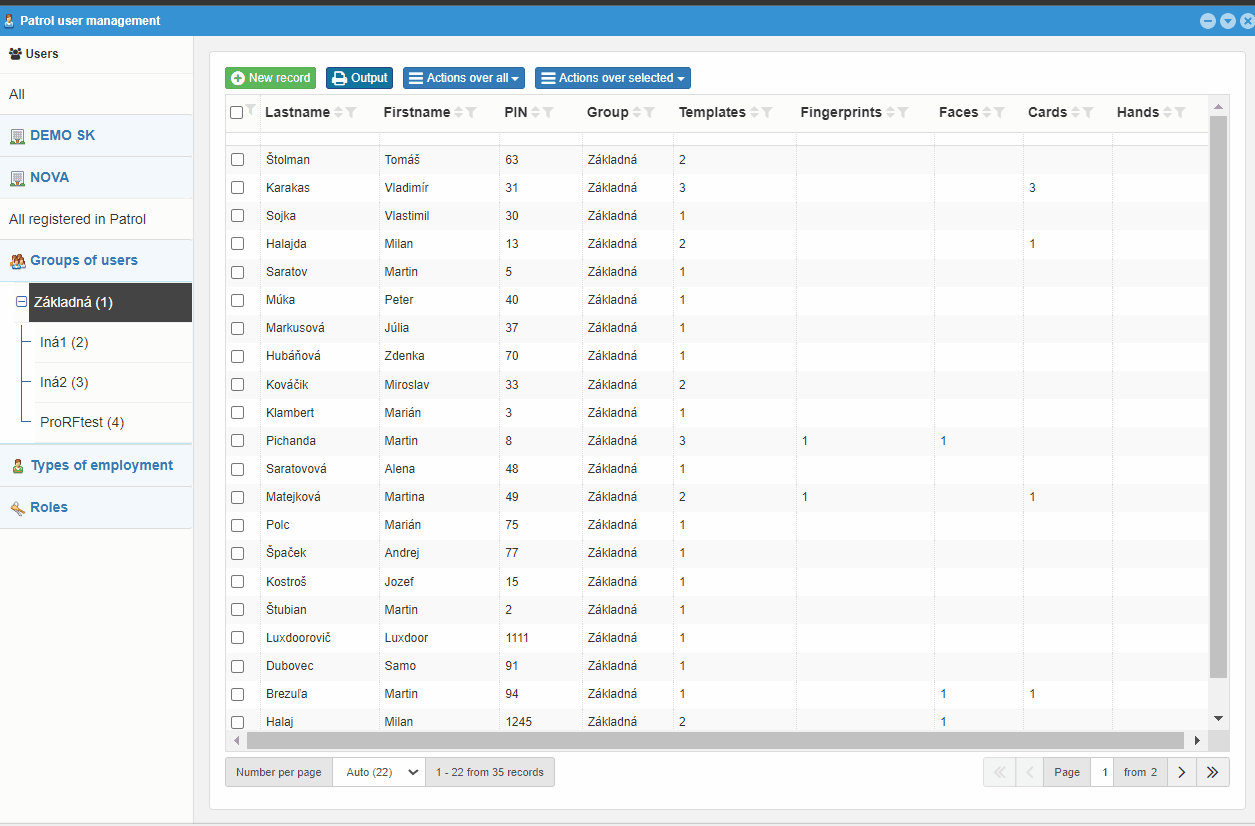The height and width of the screenshot is (826, 1255).
Task: Open filter for Lastname column
Action: pos(350,113)
